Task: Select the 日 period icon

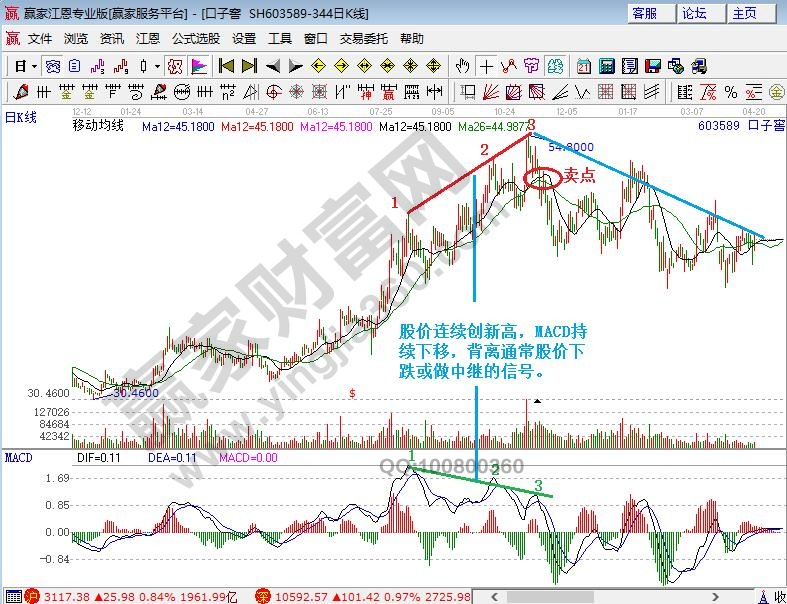Action: coord(20,66)
